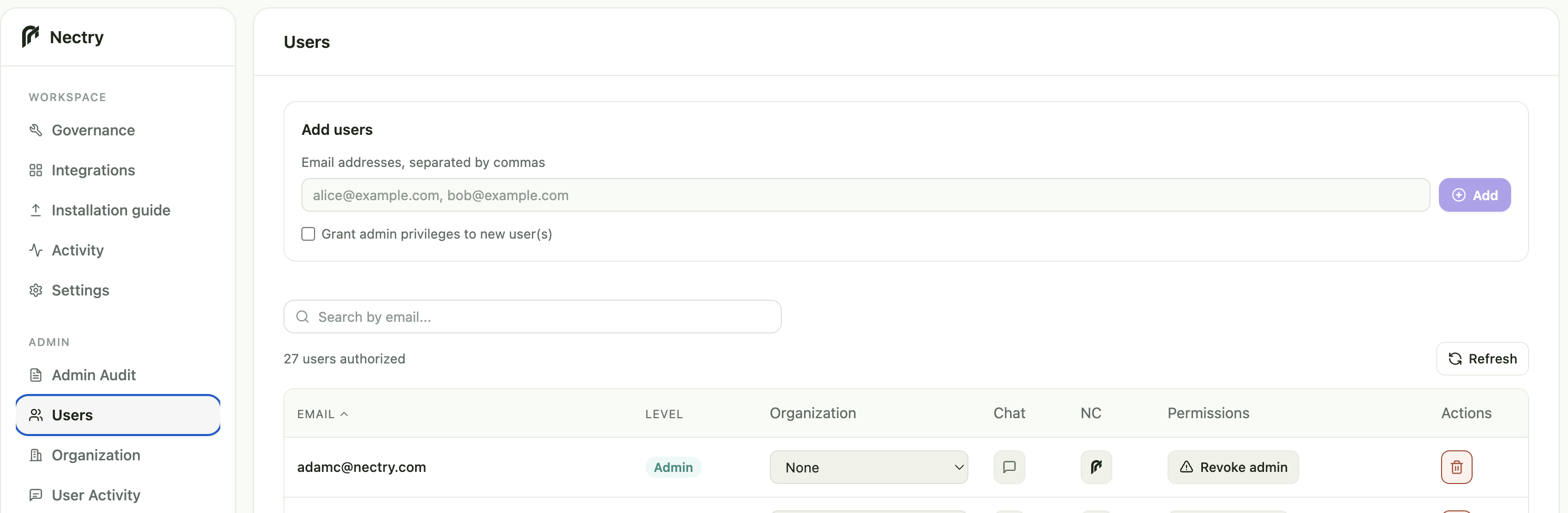Click the Organization building icon

pos(36,456)
